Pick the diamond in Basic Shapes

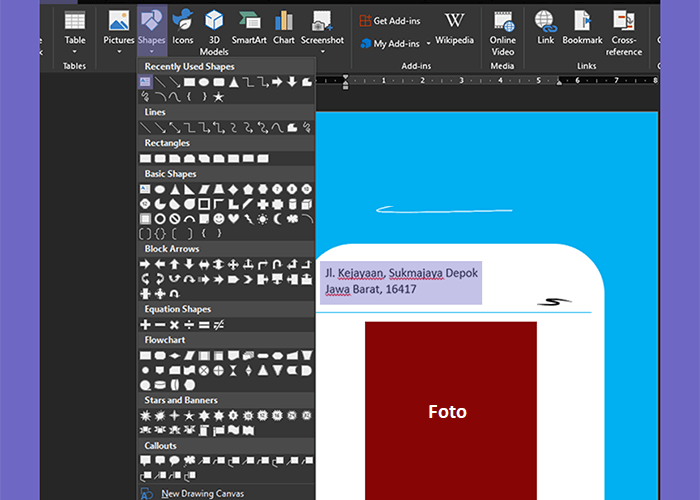233,189
